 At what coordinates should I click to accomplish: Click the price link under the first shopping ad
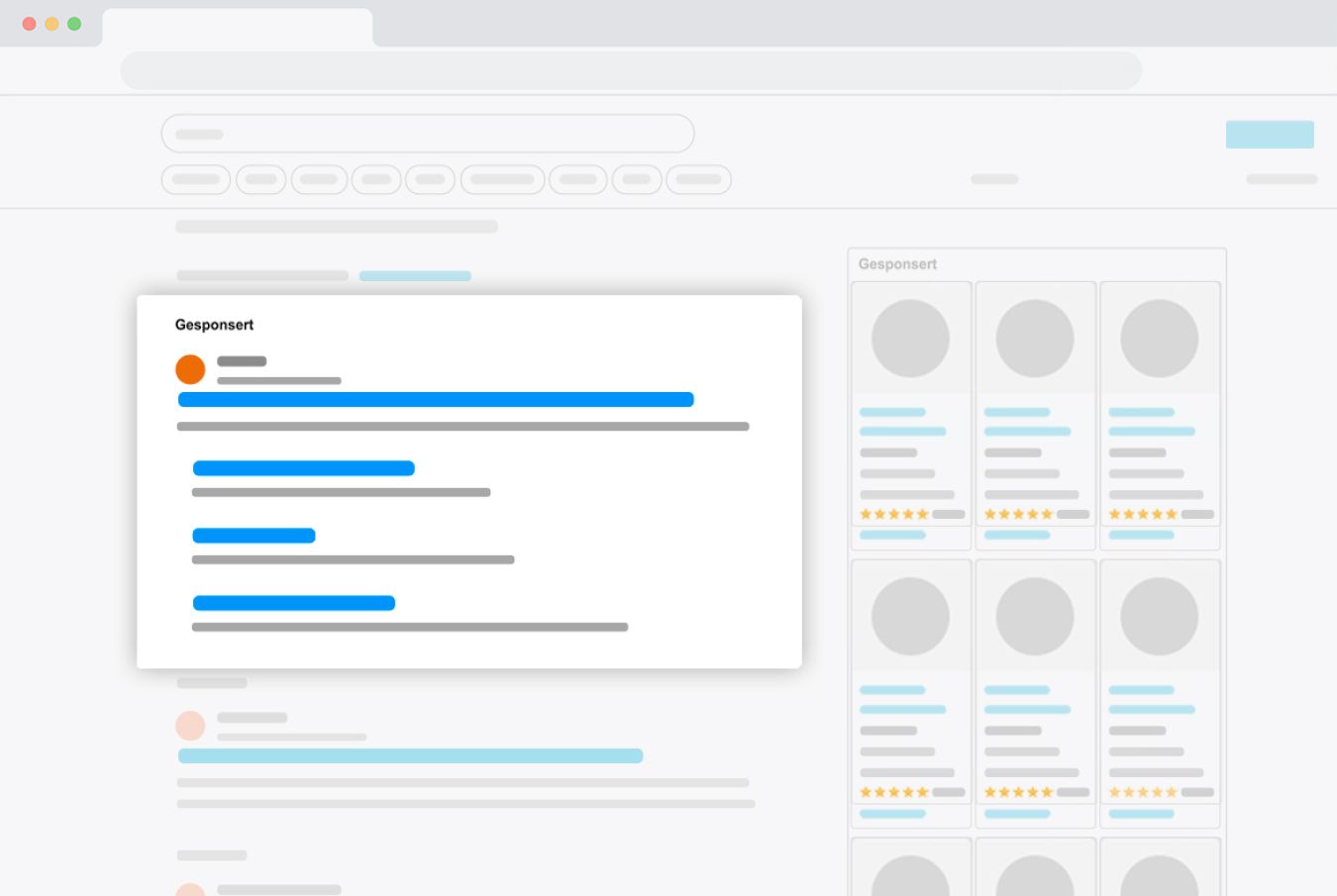click(891, 535)
